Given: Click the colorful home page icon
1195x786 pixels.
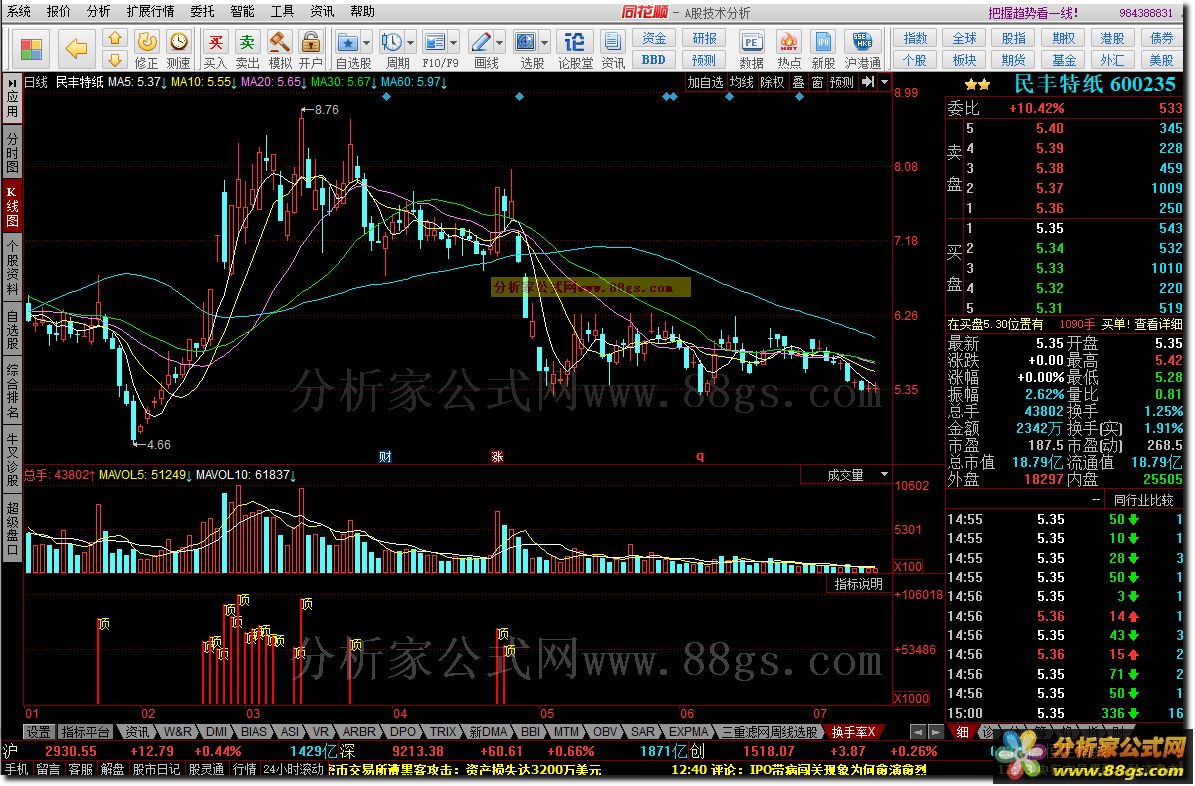Looking at the screenshot, I should [x=31, y=49].
